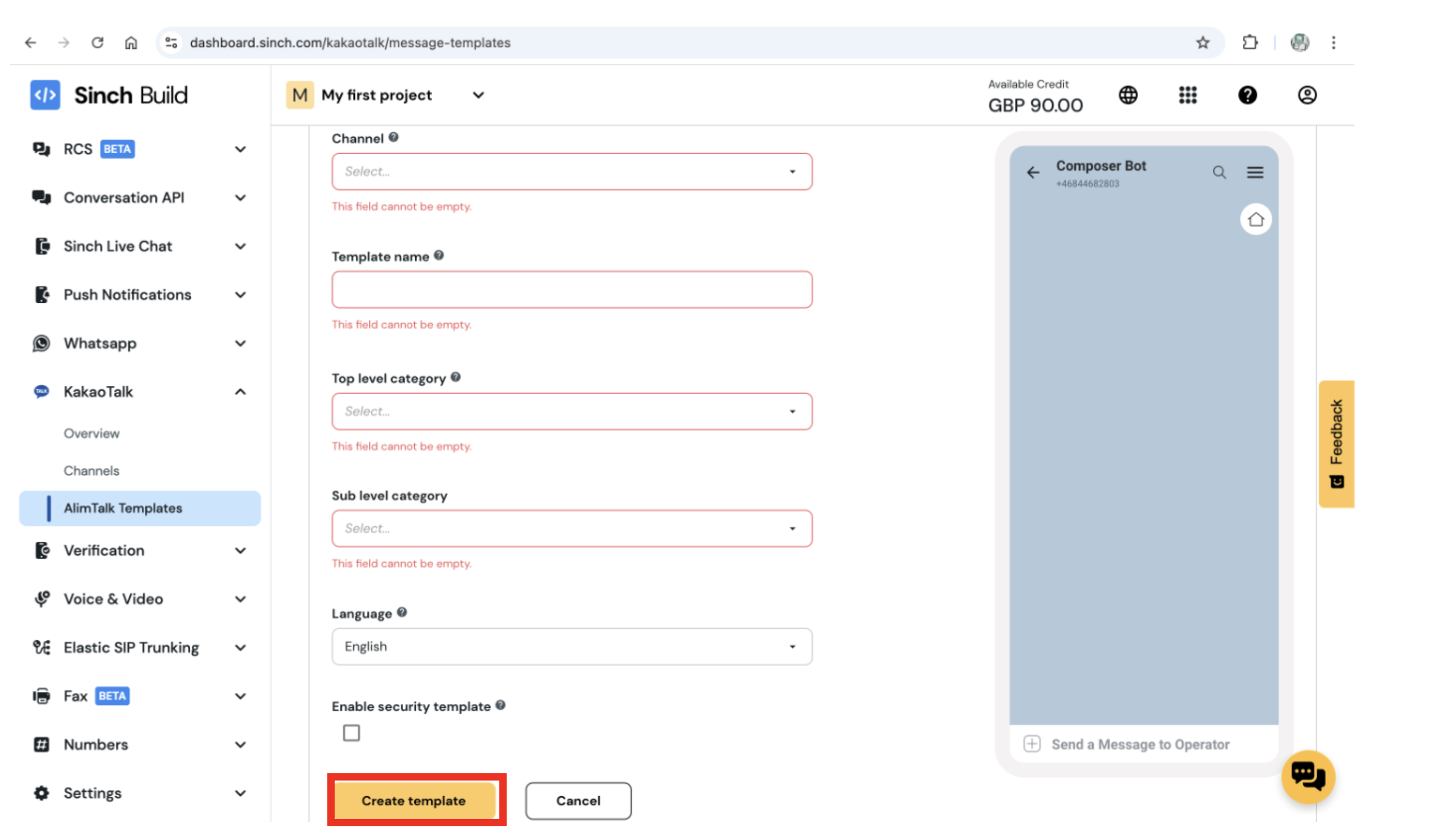Open the help question mark icon

click(1248, 96)
